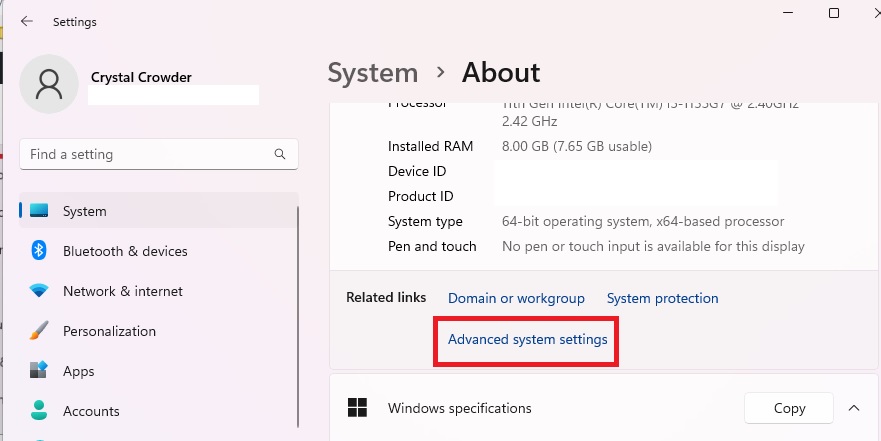Image resolution: width=881 pixels, height=441 pixels.
Task: Open Personalization settings
Action: pyautogui.click(x=159, y=330)
